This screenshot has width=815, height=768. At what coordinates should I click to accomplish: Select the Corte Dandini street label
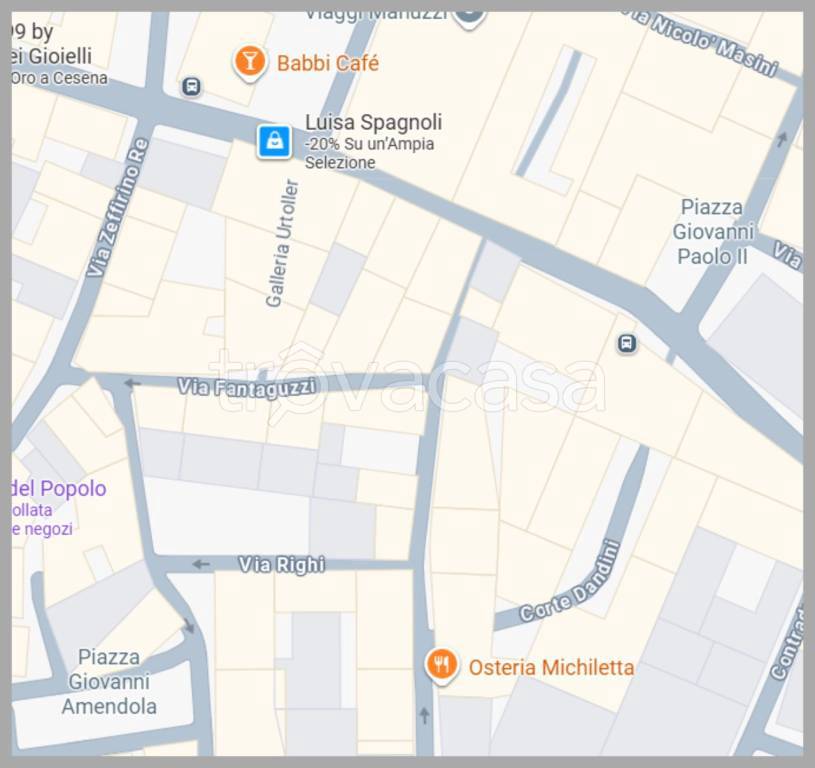(x=570, y=581)
